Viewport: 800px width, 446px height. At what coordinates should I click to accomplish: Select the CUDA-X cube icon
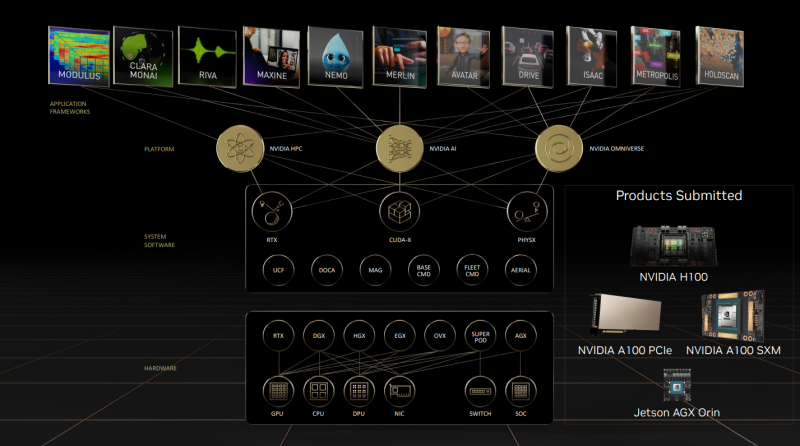(399, 212)
